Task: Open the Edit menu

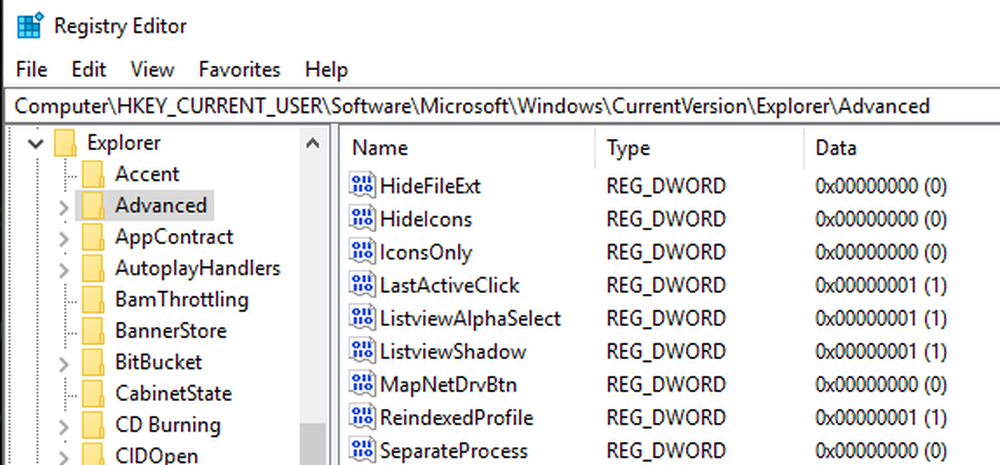Action: tap(89, 69)
